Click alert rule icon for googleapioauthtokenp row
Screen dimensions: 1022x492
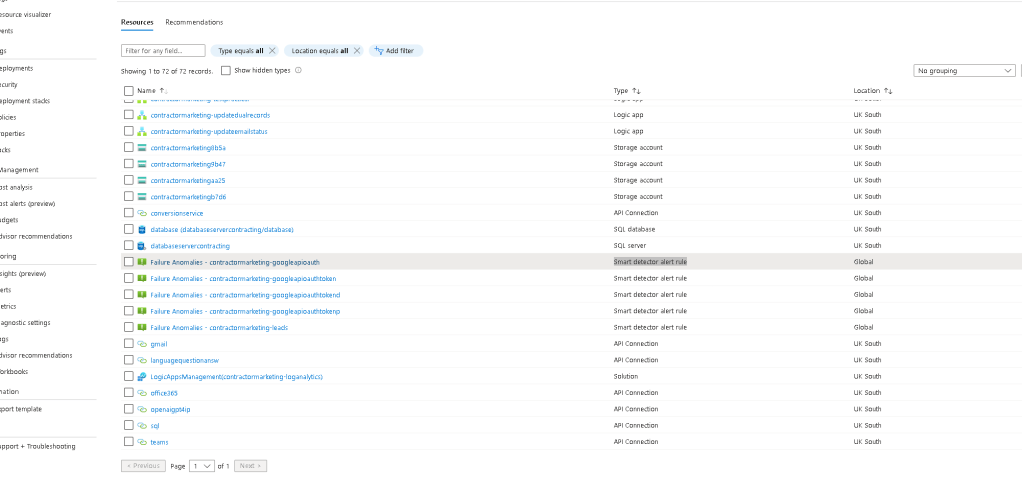point(141,311)
